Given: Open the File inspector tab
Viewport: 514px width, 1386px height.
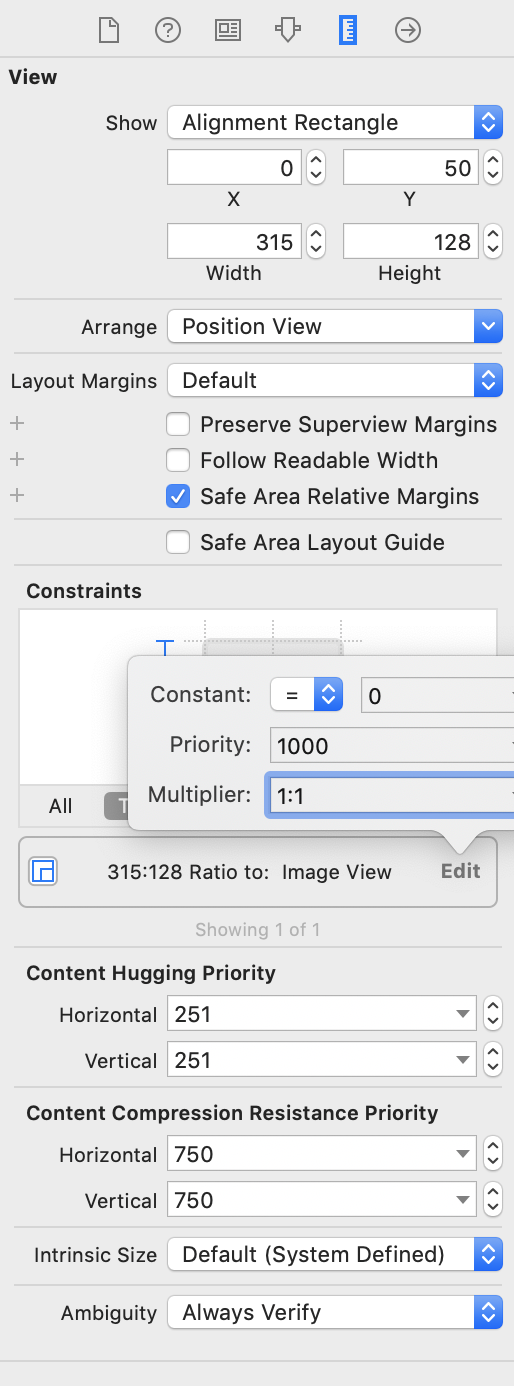Looking at the screenshot, I should pos(109,30).
